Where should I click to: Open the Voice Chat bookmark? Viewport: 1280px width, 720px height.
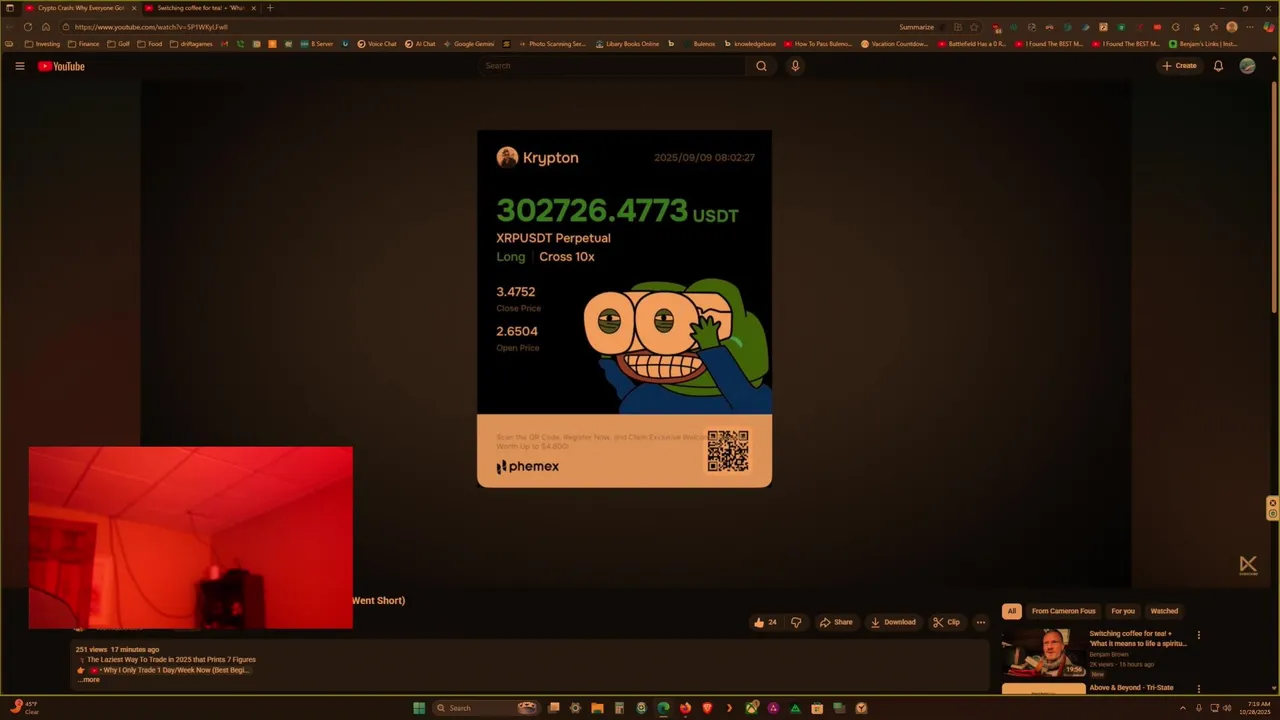click(x=378, y=44)
